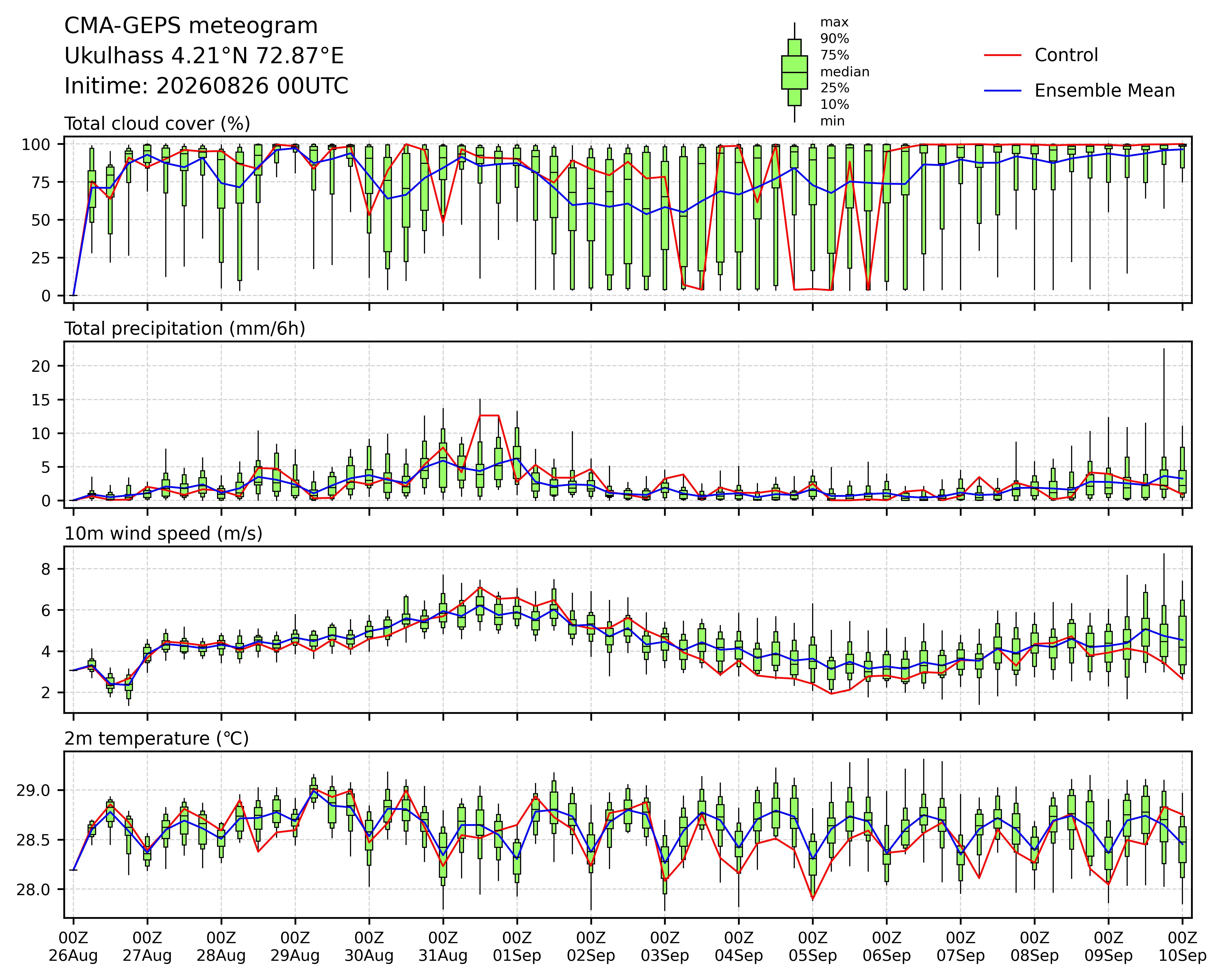
Task: Click the Total precipitation (mm/6h) panel title
Action: (185, 329)
